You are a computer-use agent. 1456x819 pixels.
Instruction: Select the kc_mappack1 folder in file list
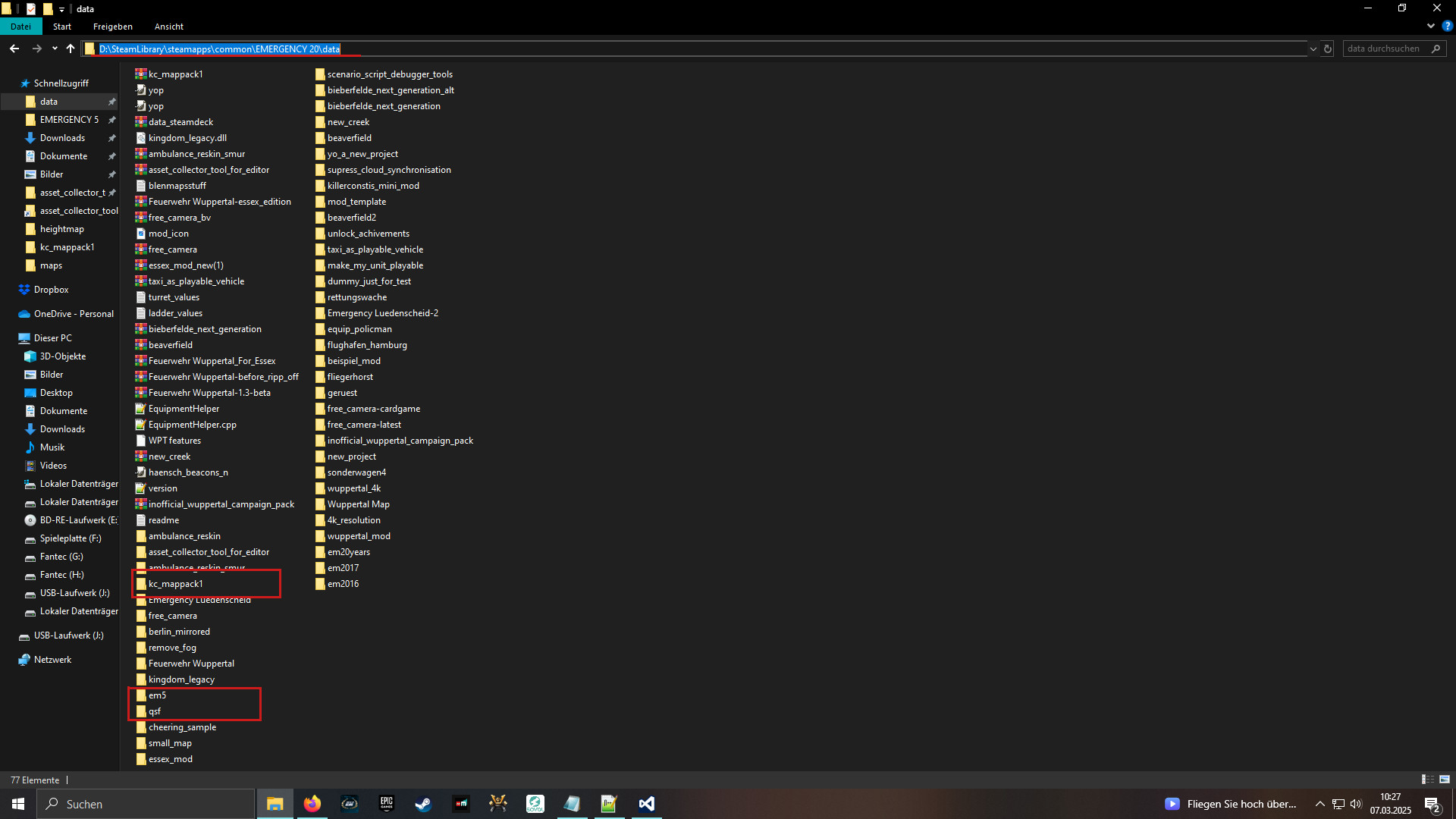click(x=175, y=584)
